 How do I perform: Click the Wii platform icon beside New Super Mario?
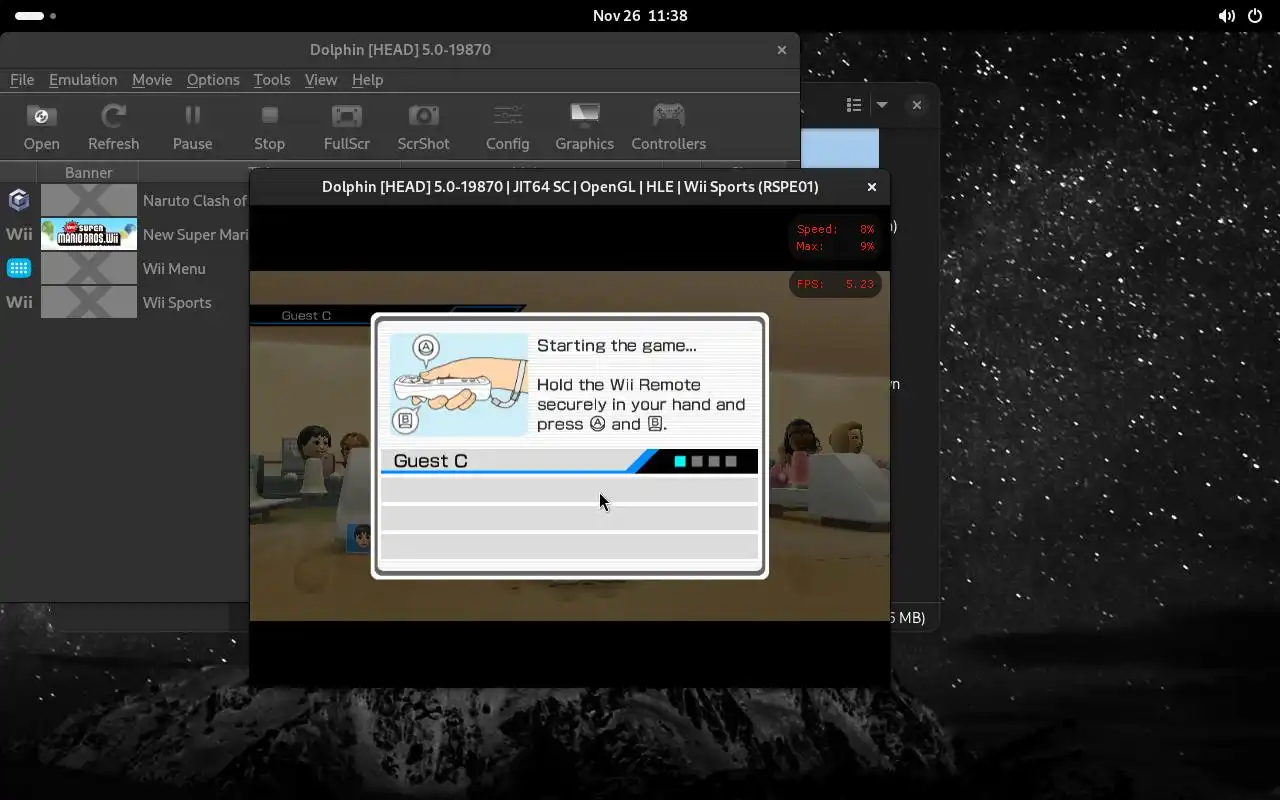click(x=19, y=234)
